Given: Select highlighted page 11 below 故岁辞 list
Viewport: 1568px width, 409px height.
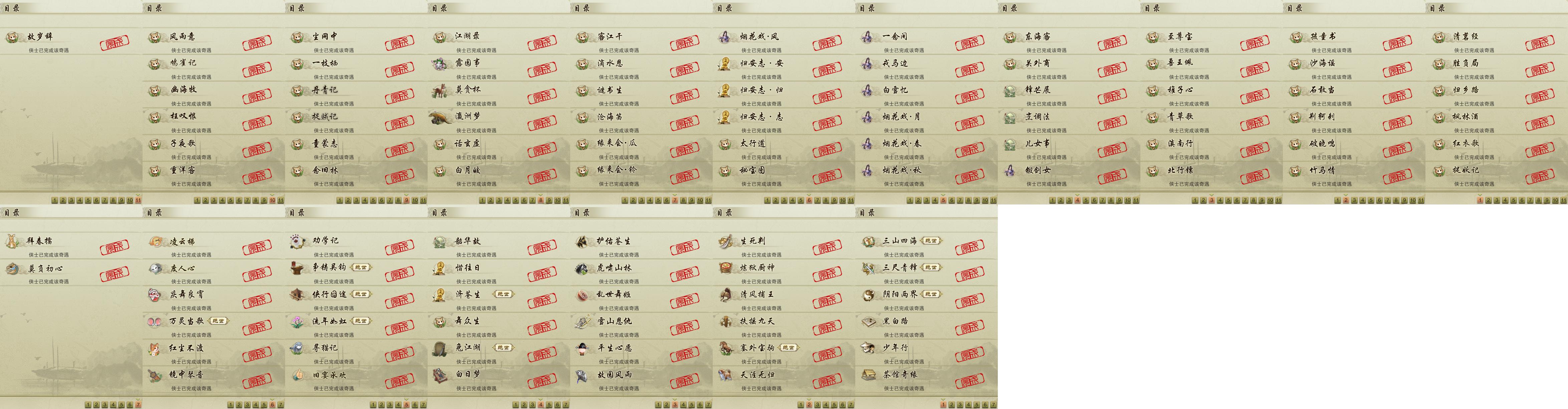Looking at the screenshot, I should (x=139, y=200).
